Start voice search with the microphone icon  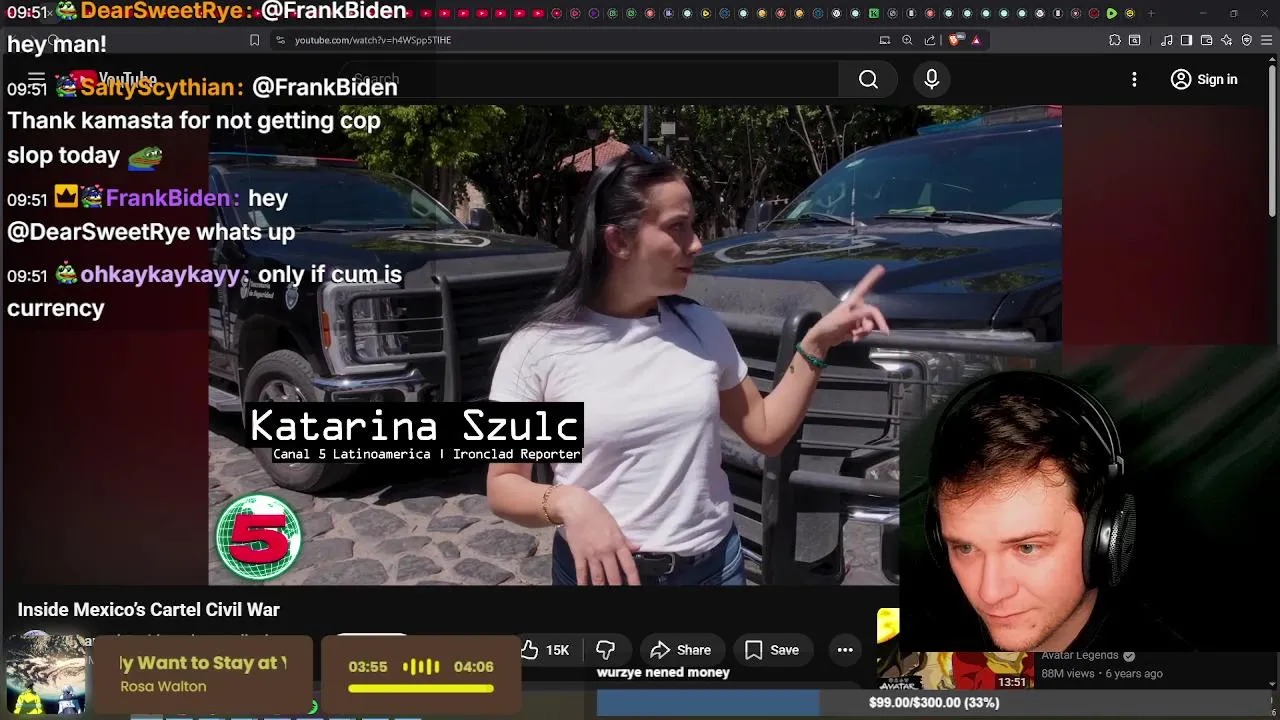point(931,79)
